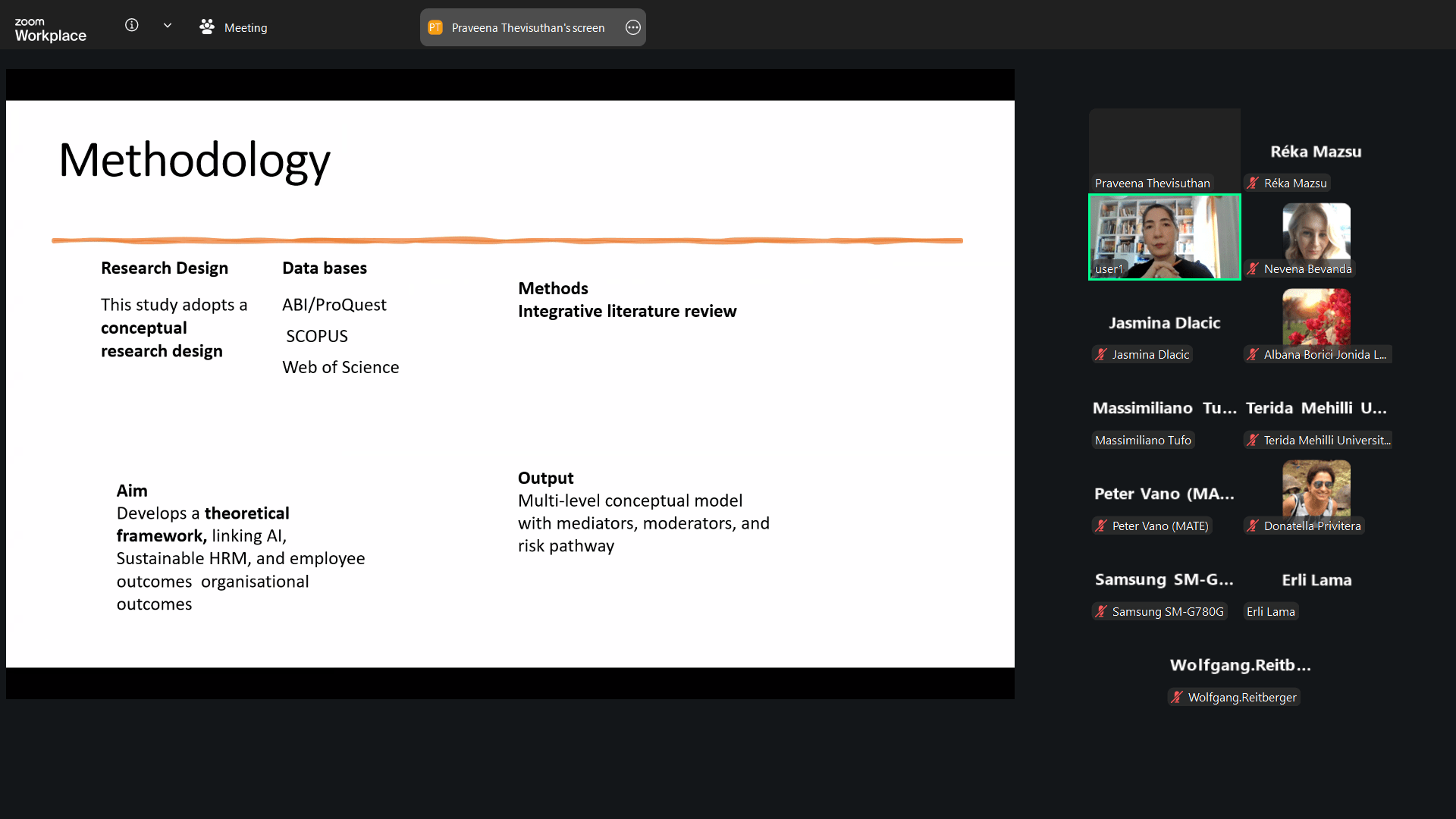
Task: Select Albana Borici's flower thumbnail
Action: (x=1316, y=317)
